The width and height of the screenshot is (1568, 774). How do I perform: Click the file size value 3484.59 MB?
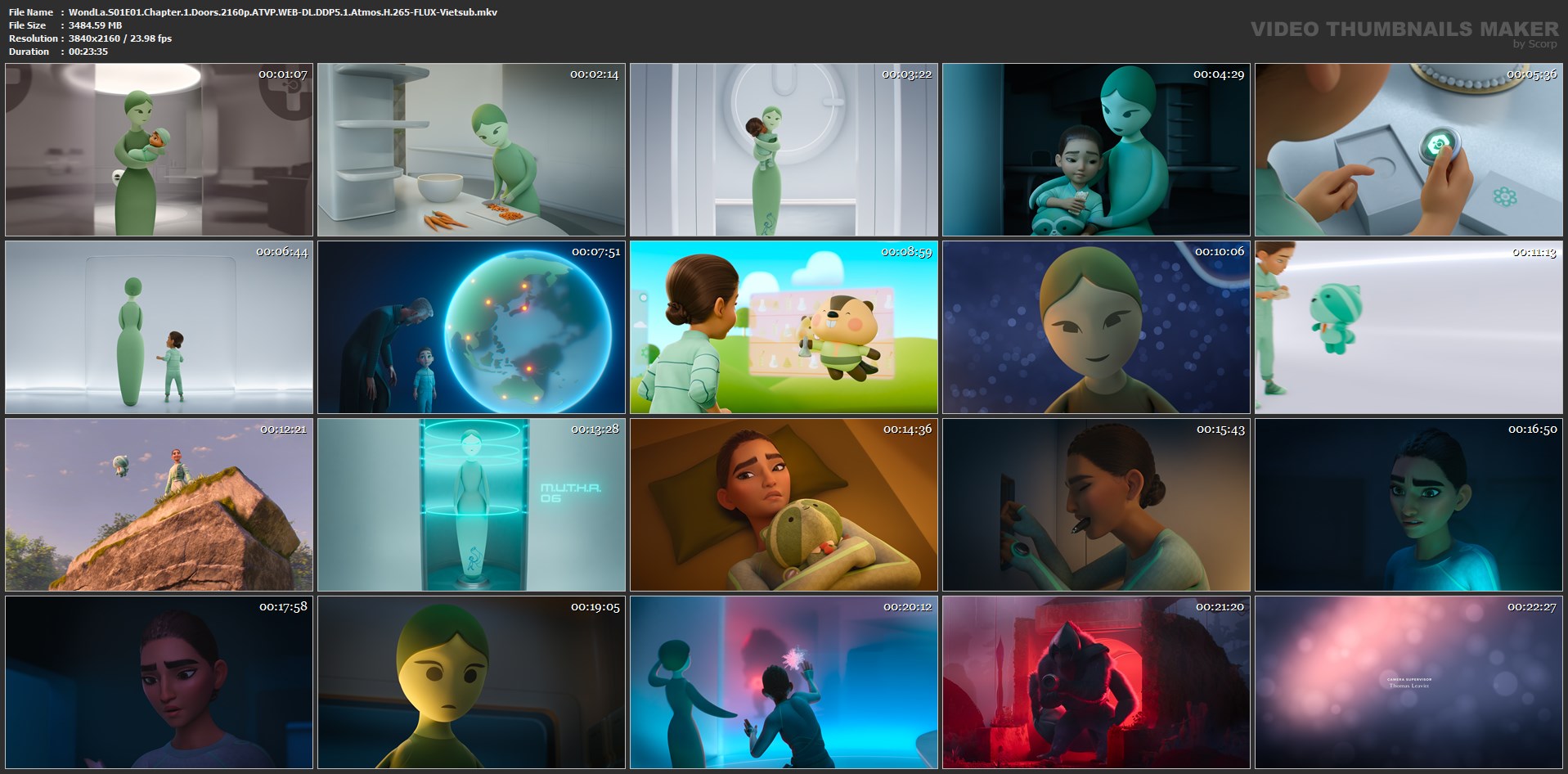click(95, 25)
